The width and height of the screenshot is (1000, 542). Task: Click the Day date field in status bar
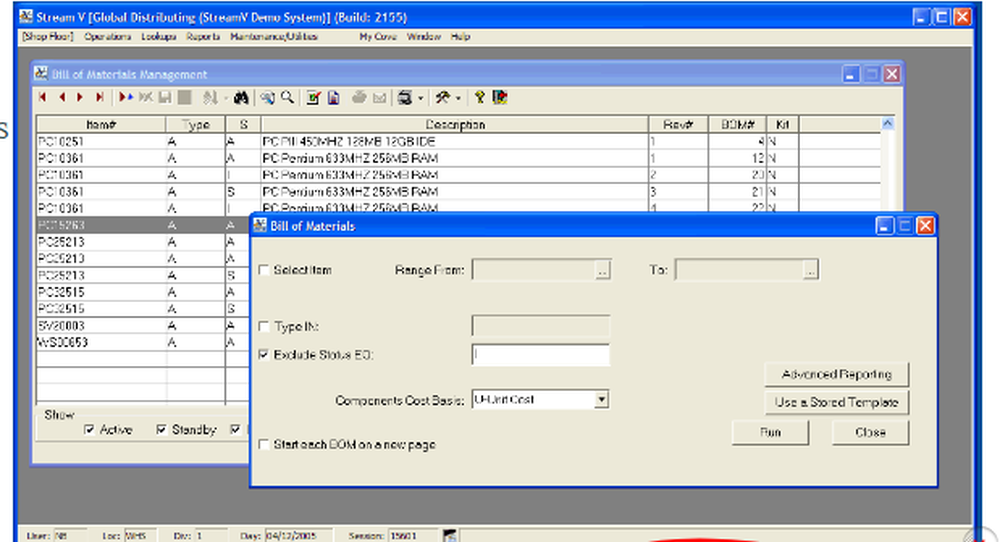[x=298, y=536]
